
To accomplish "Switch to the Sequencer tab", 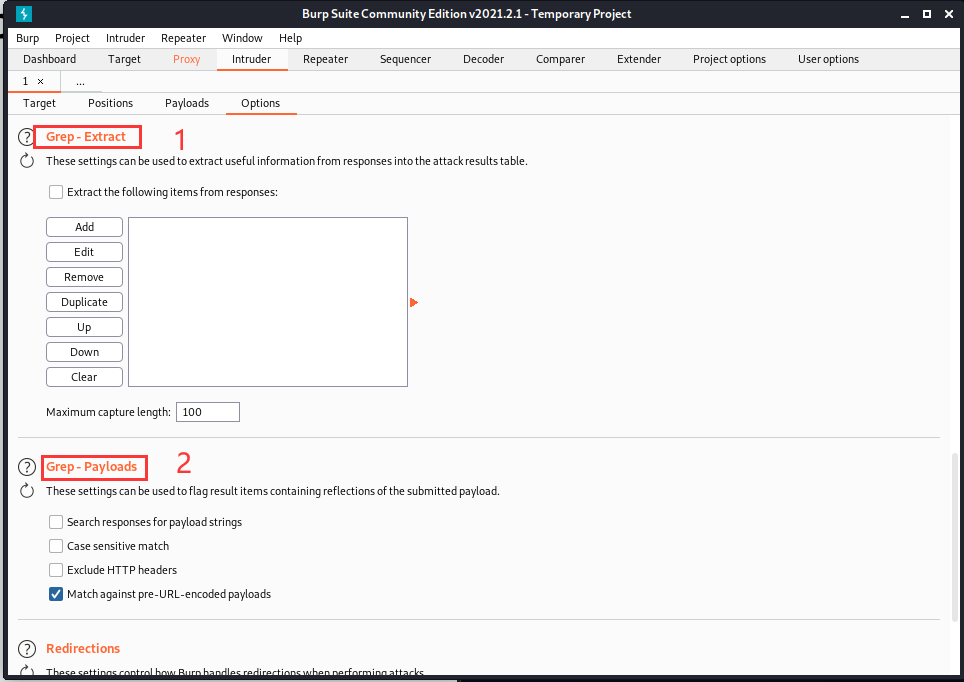I will pyautogui.click(x=405, y=59).
